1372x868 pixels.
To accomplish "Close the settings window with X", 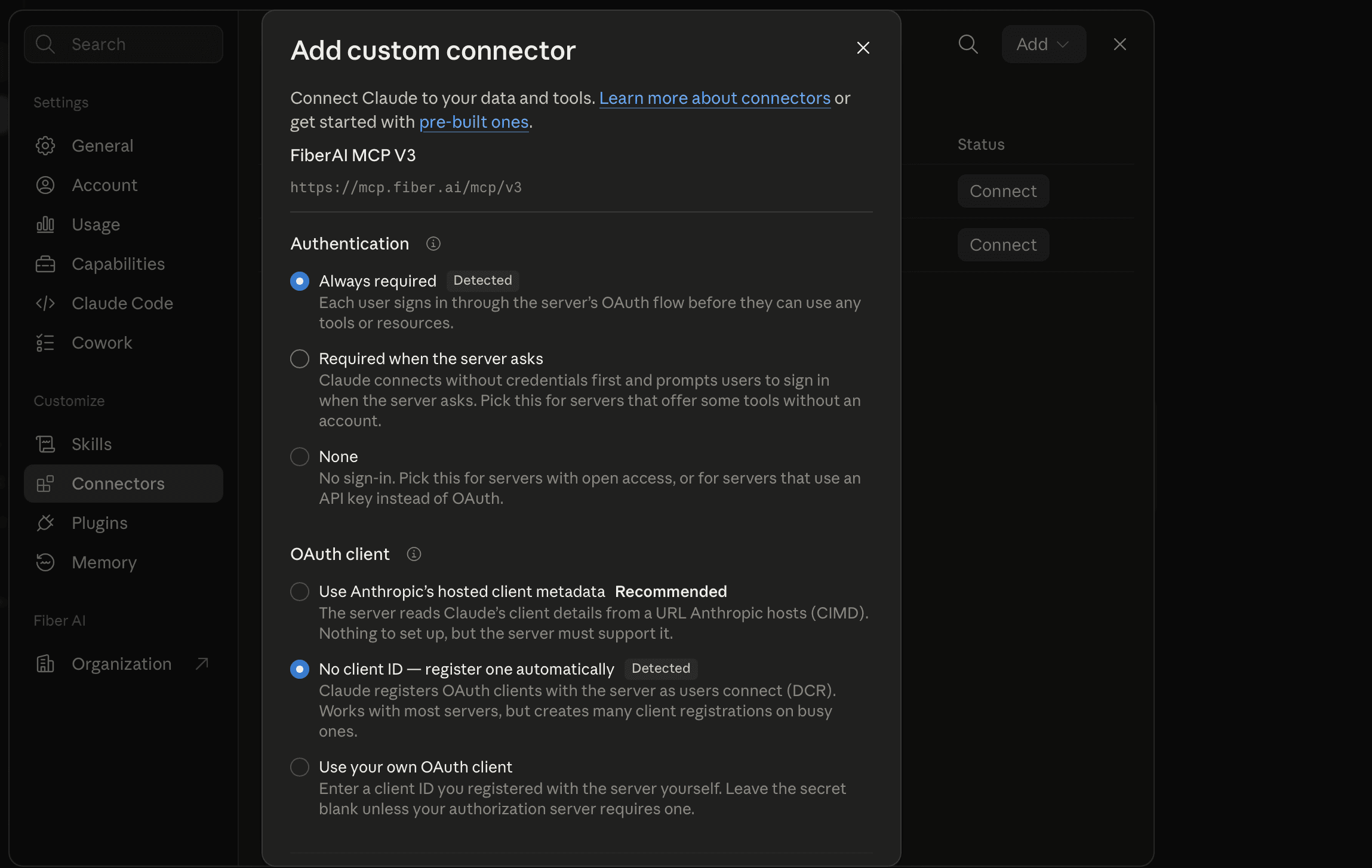I will point(1120,44).
